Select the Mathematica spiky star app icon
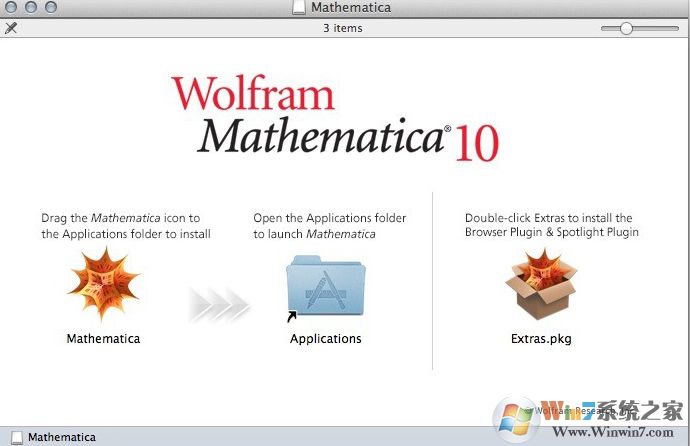Screen dimensions: 690x446 [103, 284]
